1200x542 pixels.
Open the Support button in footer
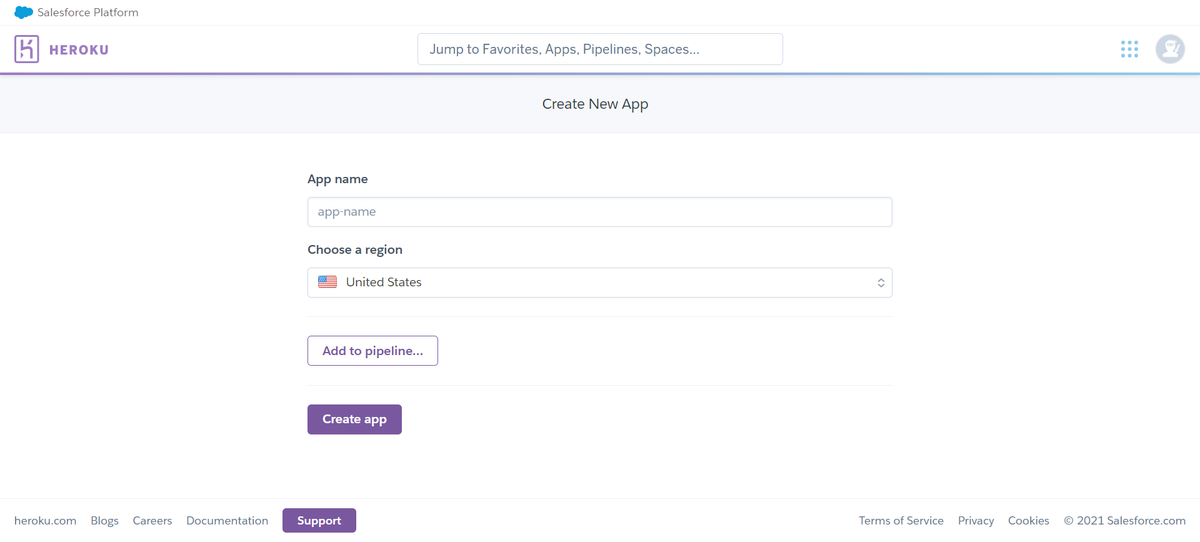(319, 520)
